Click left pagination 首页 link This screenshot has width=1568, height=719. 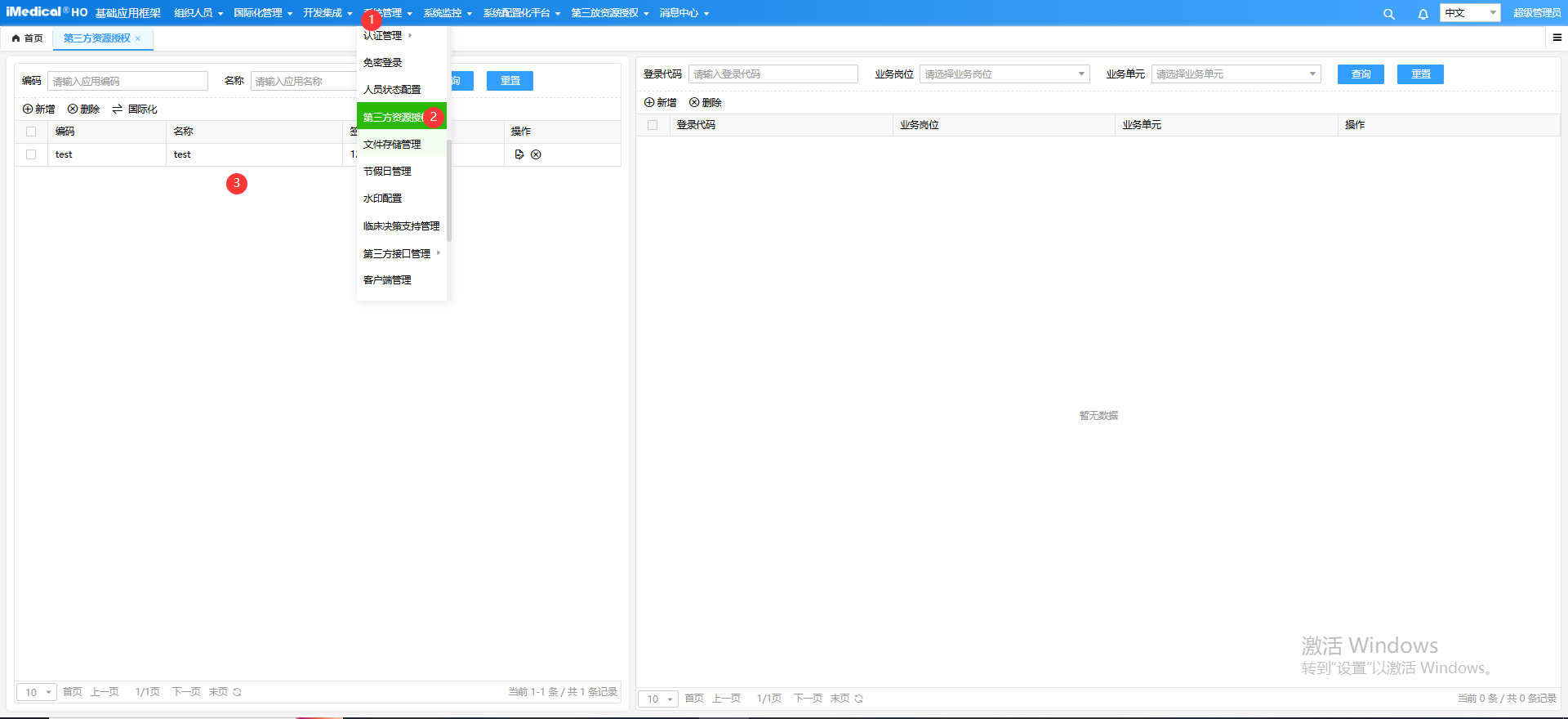[x=72, y=692]
